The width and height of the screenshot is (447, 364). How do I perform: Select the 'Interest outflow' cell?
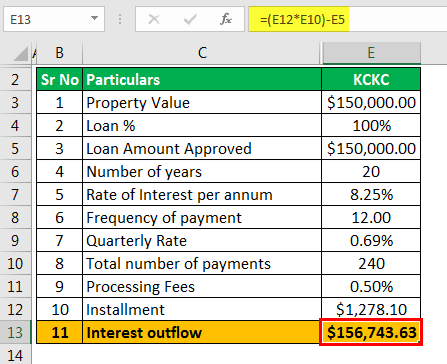pos(202,332)
